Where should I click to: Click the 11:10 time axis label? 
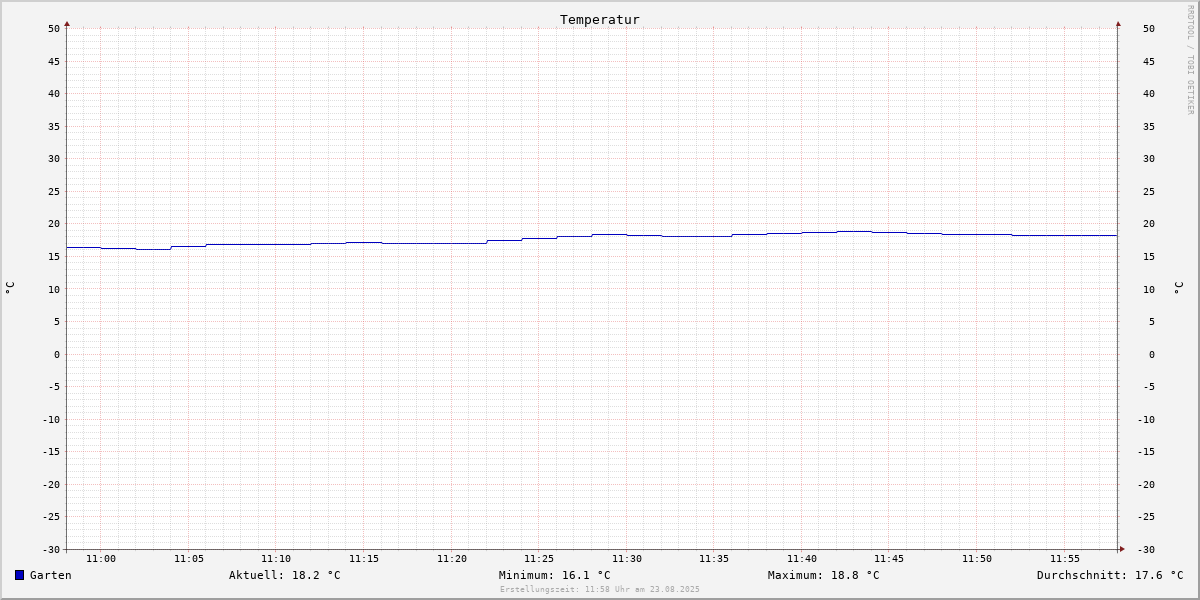coord(276,559)
